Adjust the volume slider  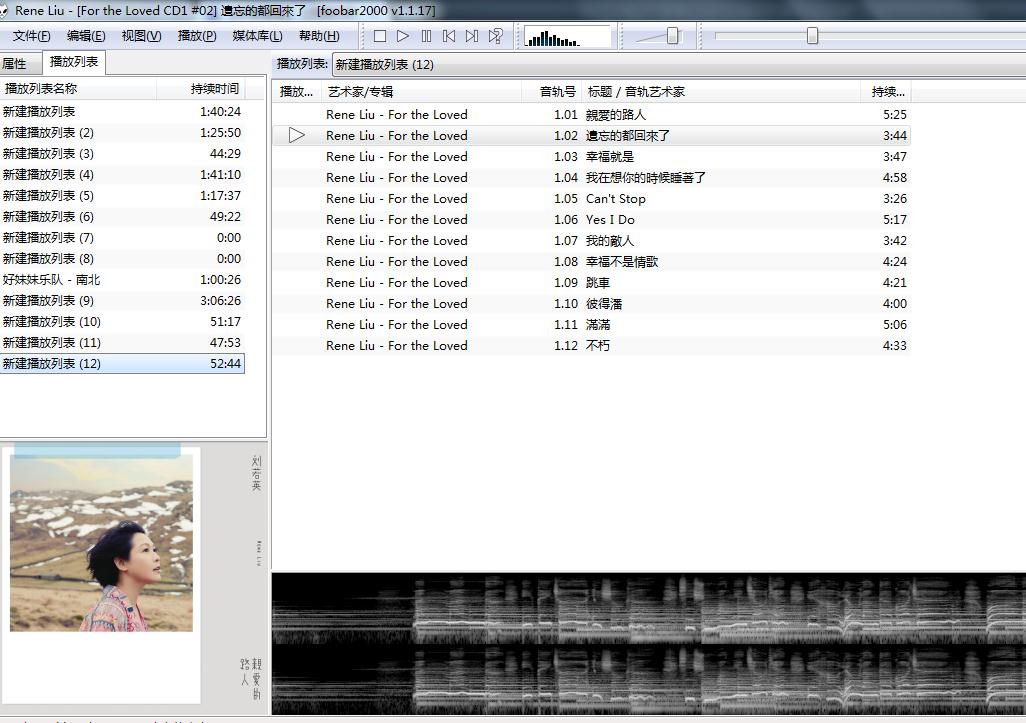(672, 36)
